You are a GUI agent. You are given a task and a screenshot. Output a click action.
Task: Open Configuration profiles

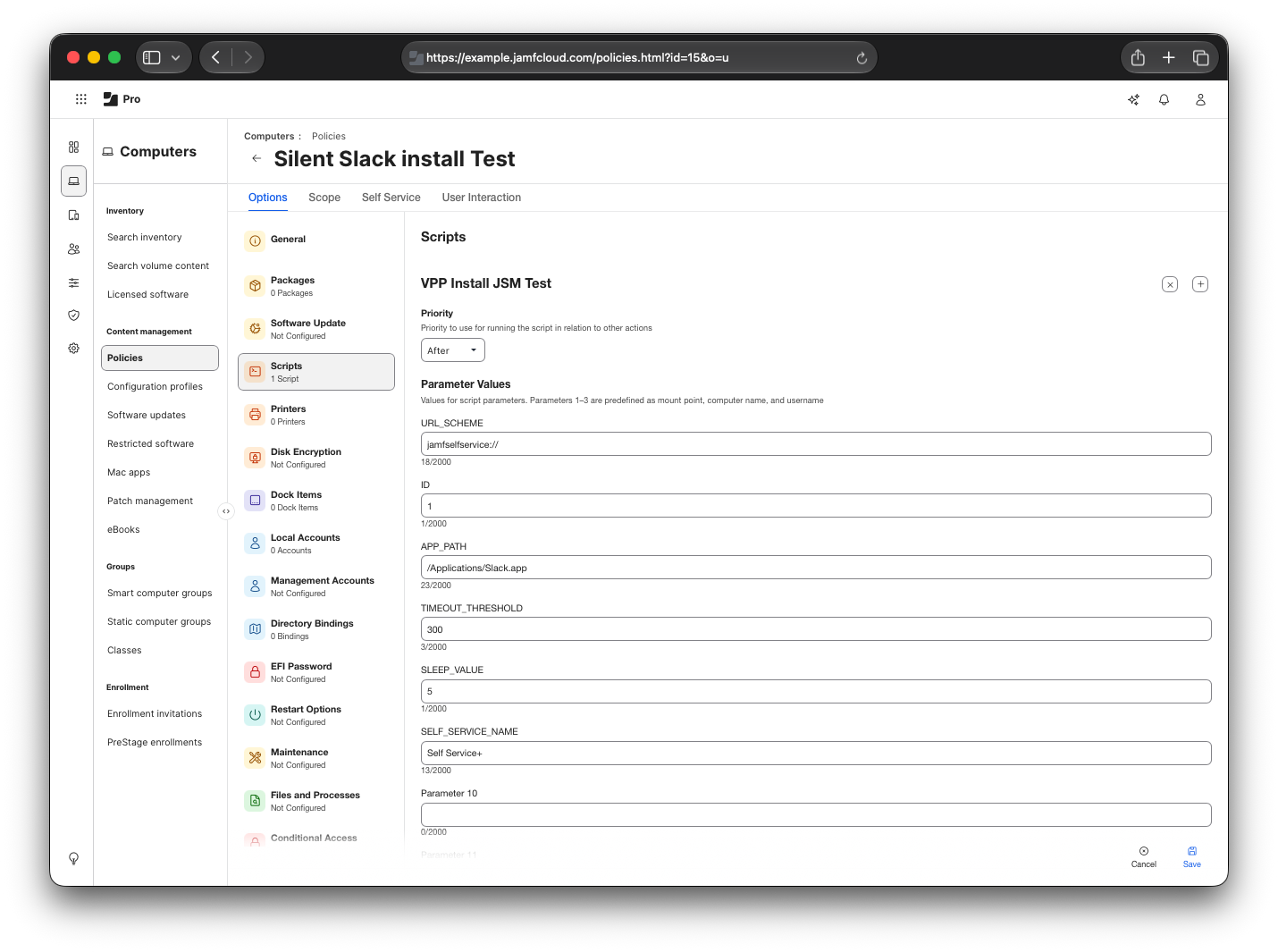point(156,387)
